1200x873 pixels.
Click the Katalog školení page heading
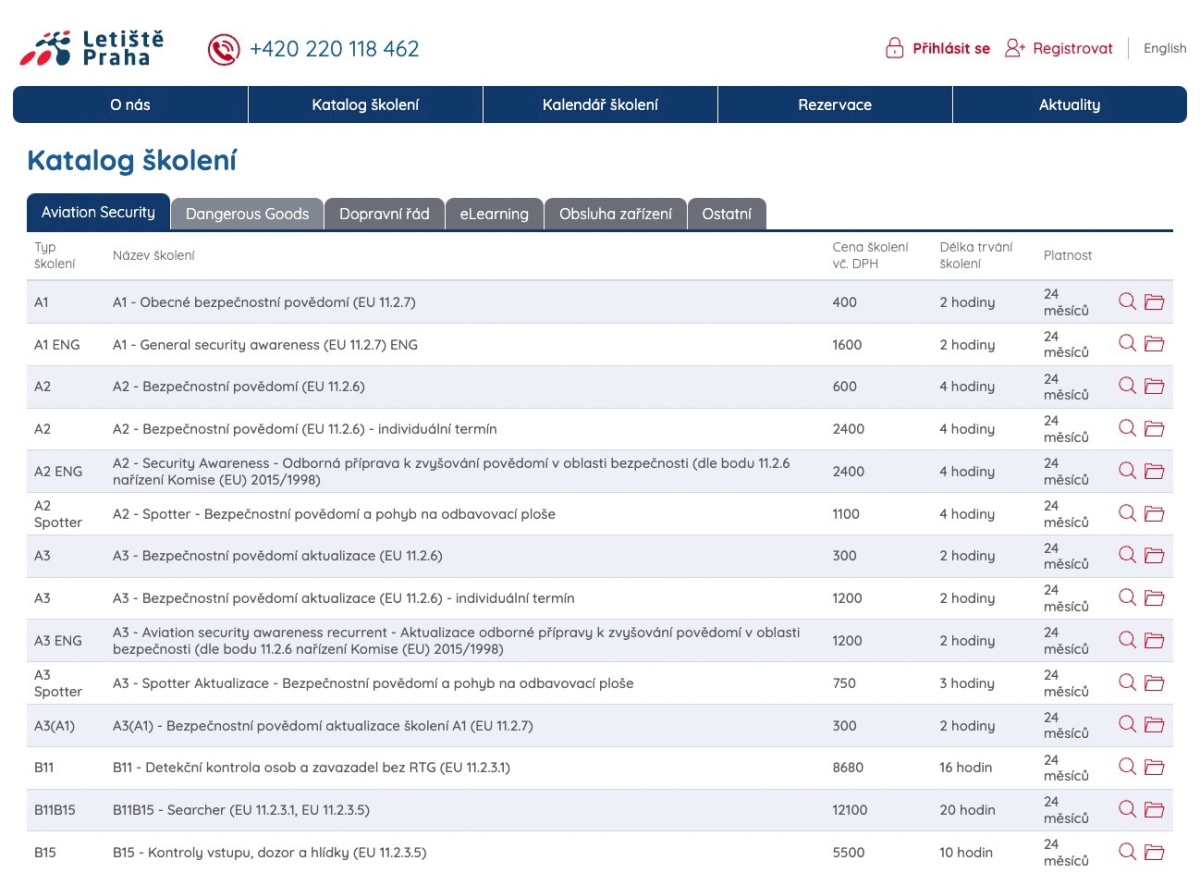click(x=132, y=160)
